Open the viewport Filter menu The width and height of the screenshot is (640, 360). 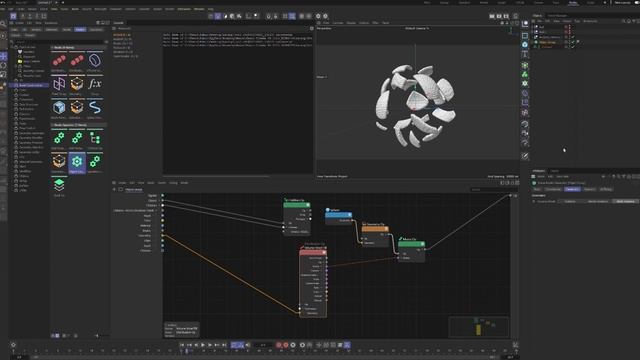point(375,23)
